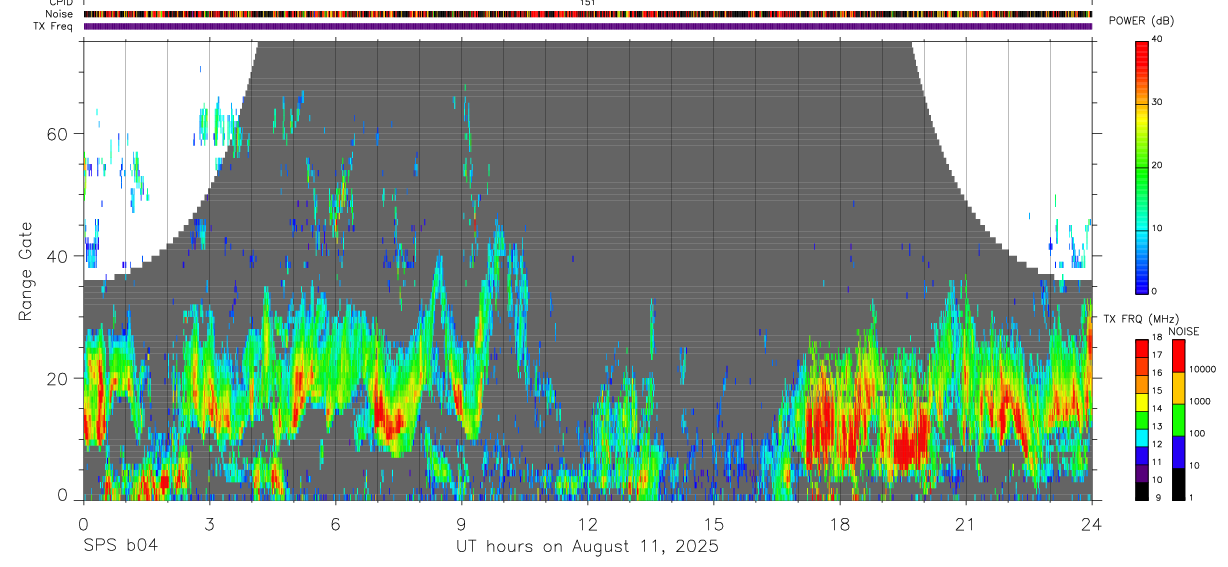Image resolution: width=1228 pixels, height=567 pixels.
Task: Click the 40 range gate label
Action: click(60, 256)
